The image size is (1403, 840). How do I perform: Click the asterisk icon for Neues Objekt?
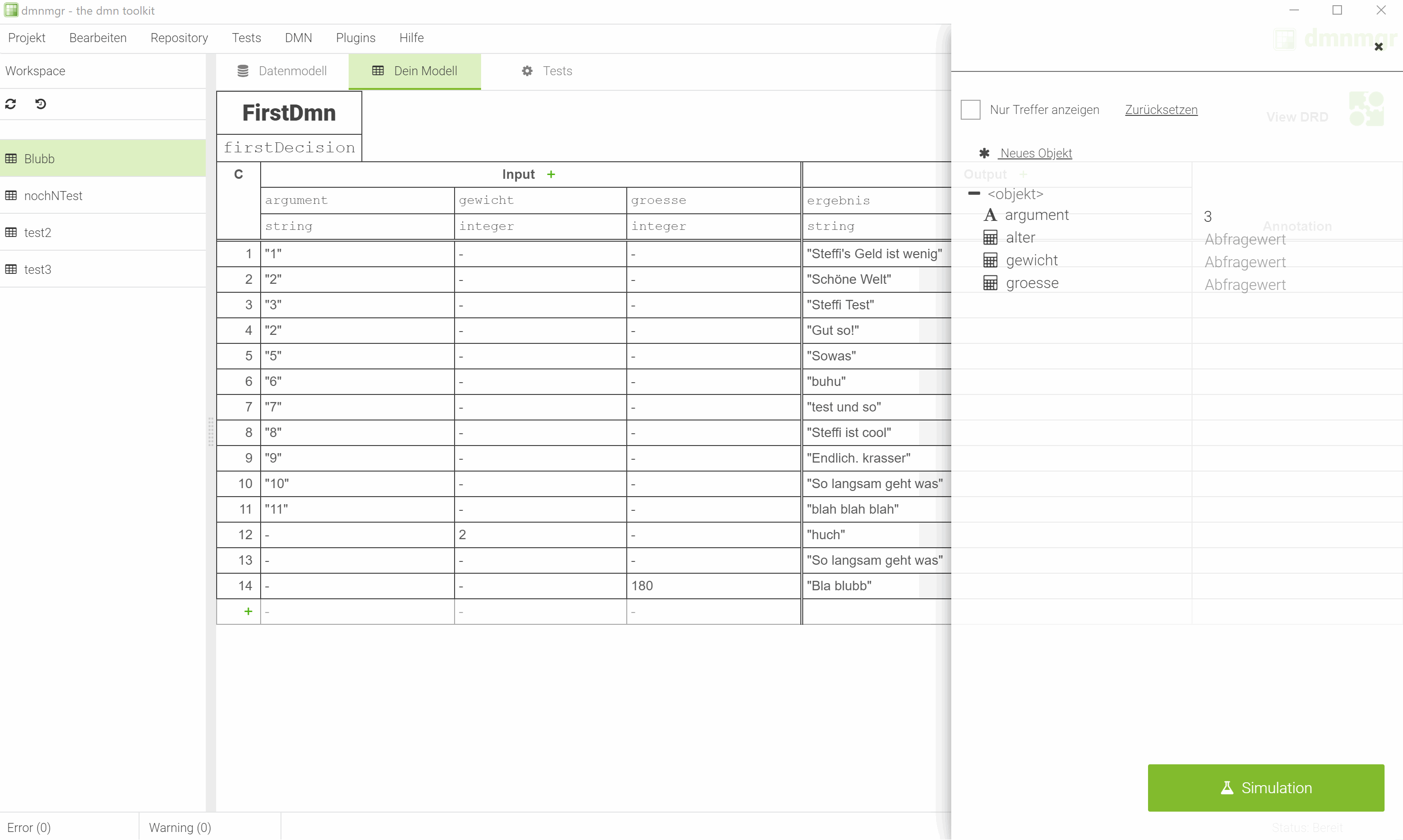click(x=984, y=153)
